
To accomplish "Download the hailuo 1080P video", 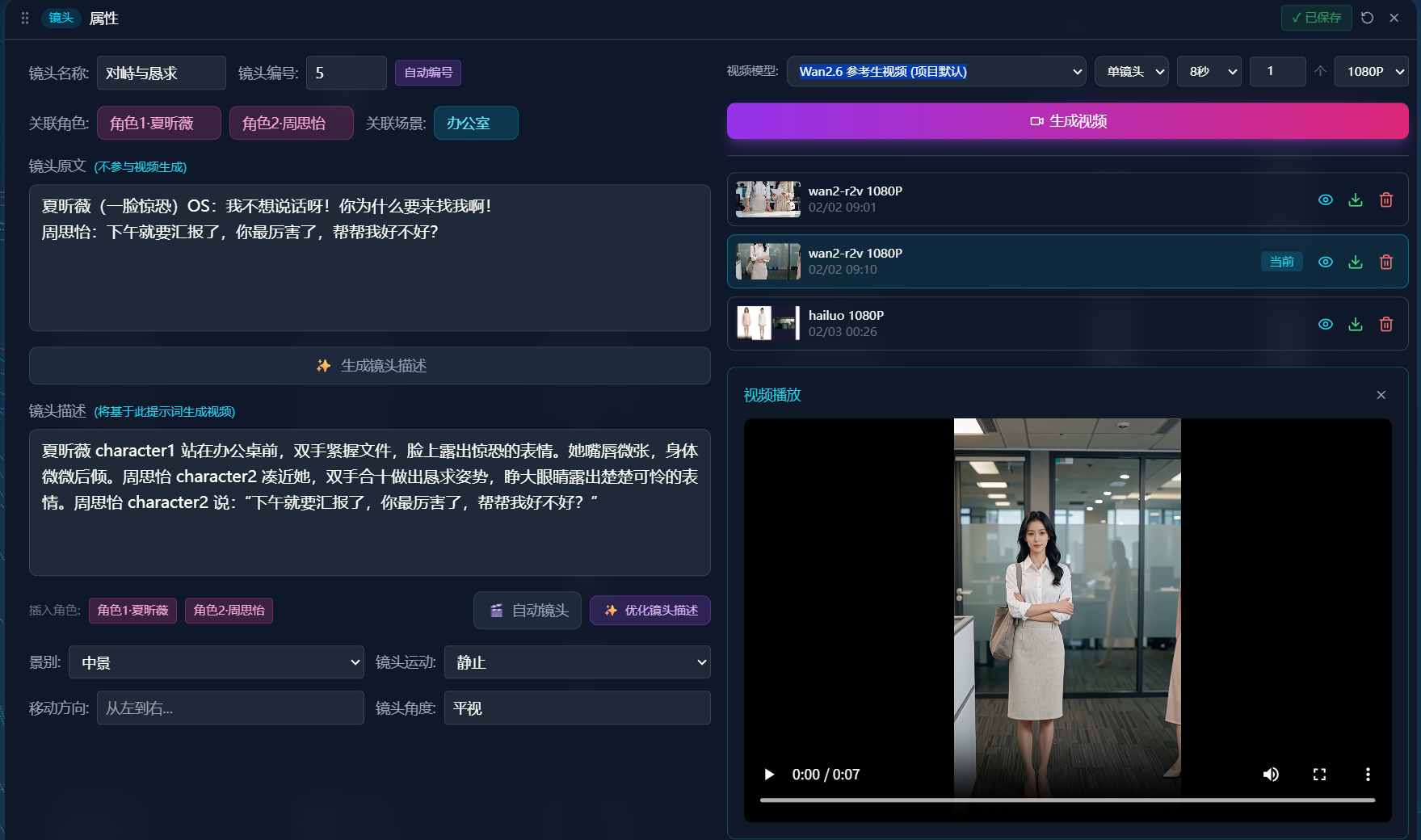I will click(x=1356, y=324).
